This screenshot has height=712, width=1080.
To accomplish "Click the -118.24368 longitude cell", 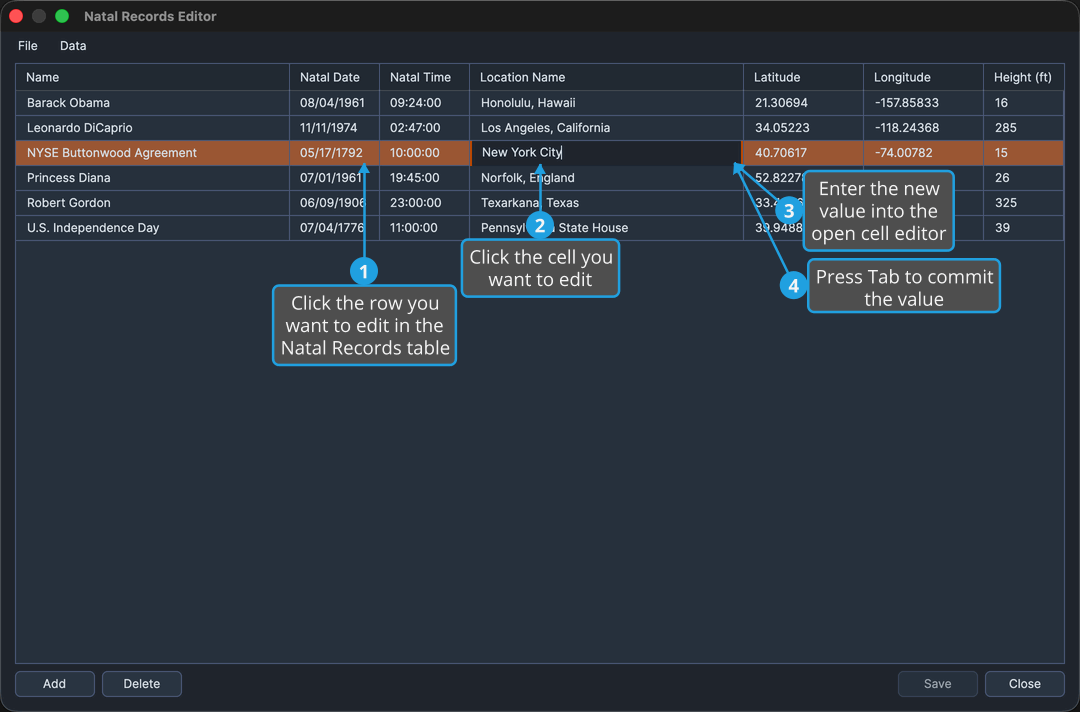I will click(923, 127).
